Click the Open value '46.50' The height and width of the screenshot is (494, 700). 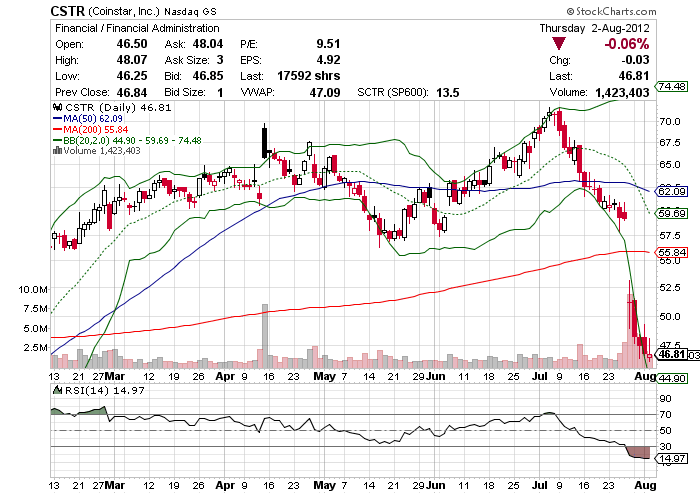(132, 44)
